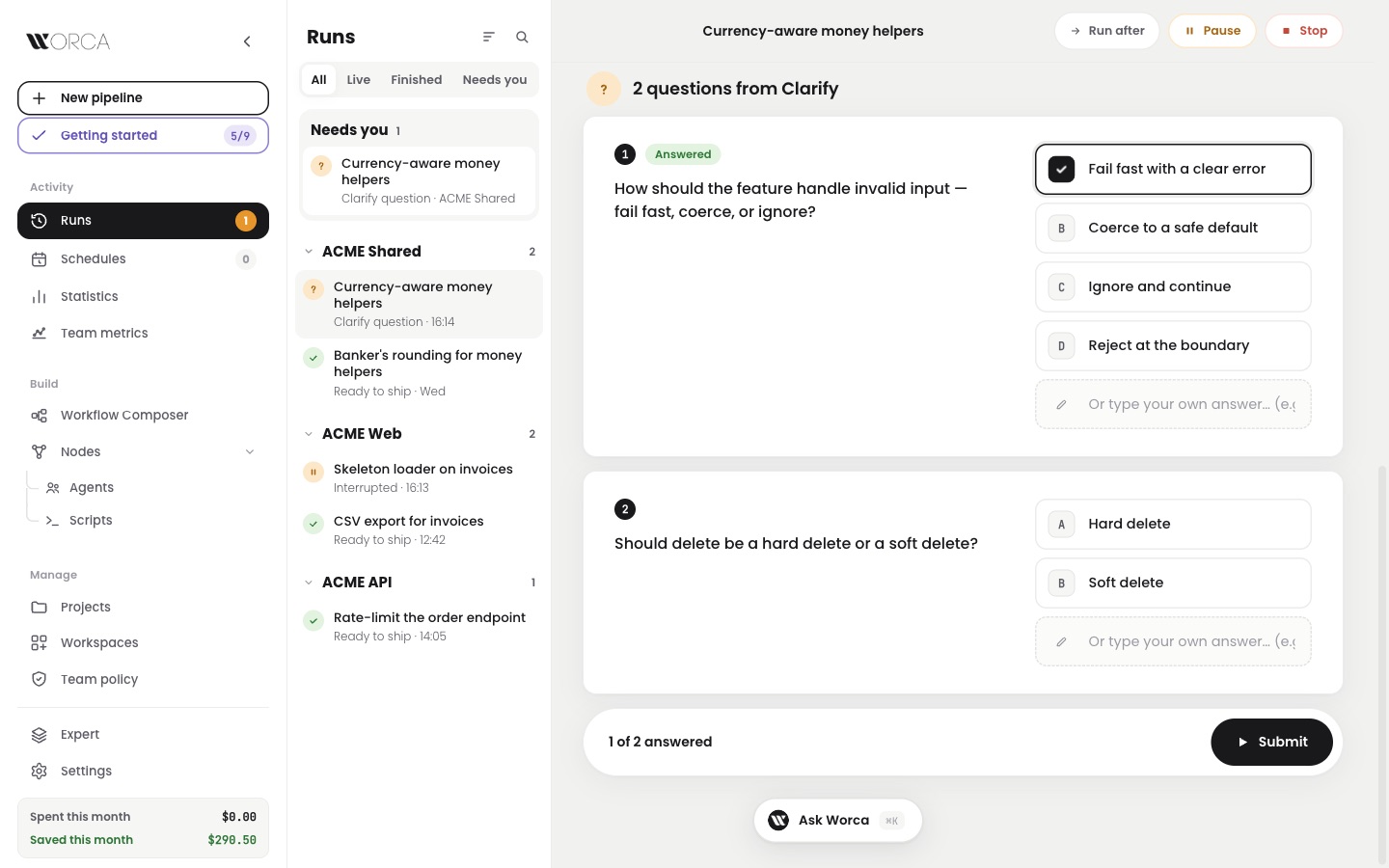This screenshot has width=1389, height=868.
Task: Open search in the Runs panel
Action: coord(522,37)
